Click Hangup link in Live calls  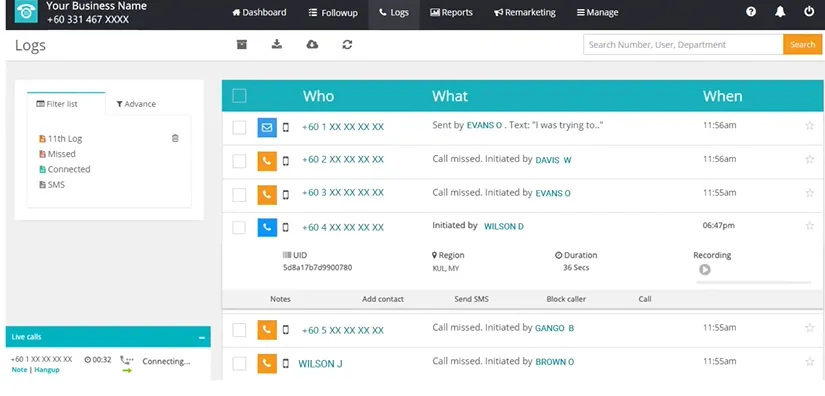click(47, 370)
